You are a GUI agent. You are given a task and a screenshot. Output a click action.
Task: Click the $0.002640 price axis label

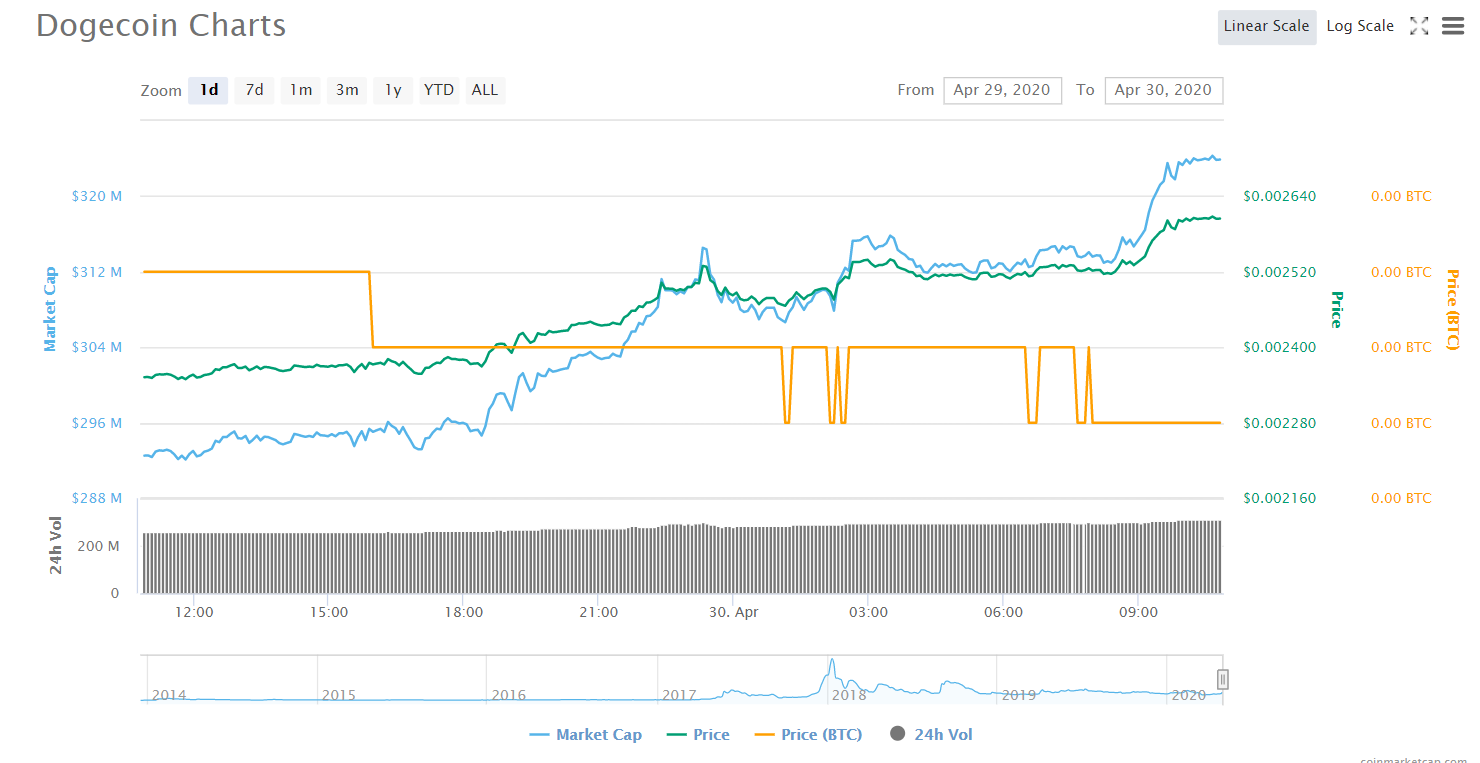pyautogui.click(x=1280, y=196)
